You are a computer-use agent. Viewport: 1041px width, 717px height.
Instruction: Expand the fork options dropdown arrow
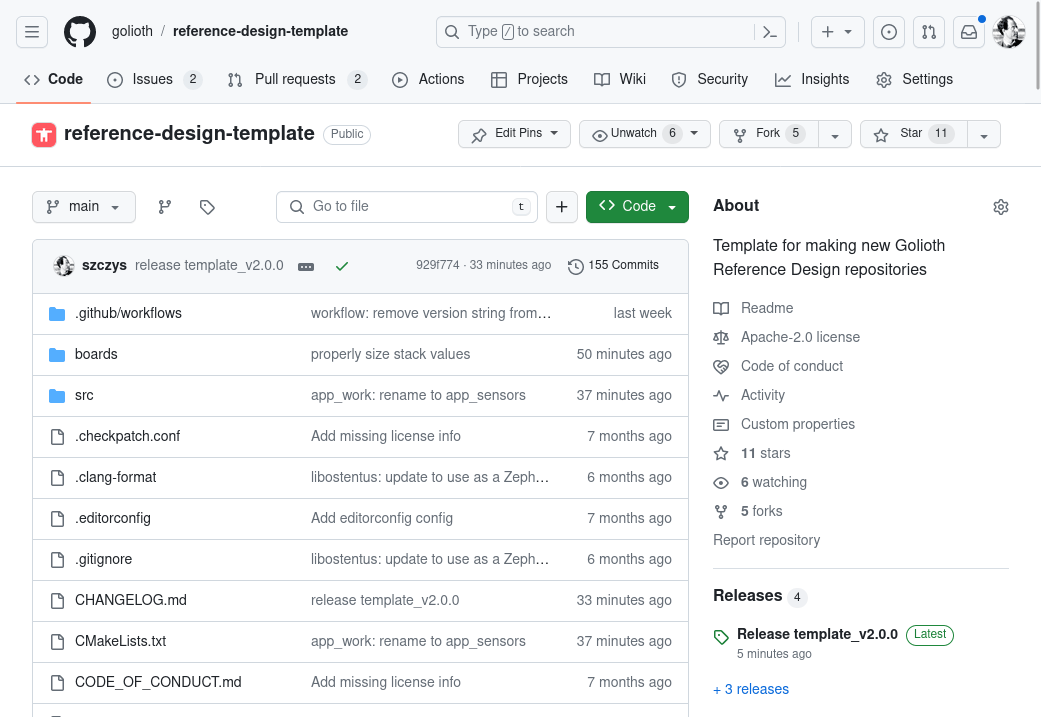point(835,134)
